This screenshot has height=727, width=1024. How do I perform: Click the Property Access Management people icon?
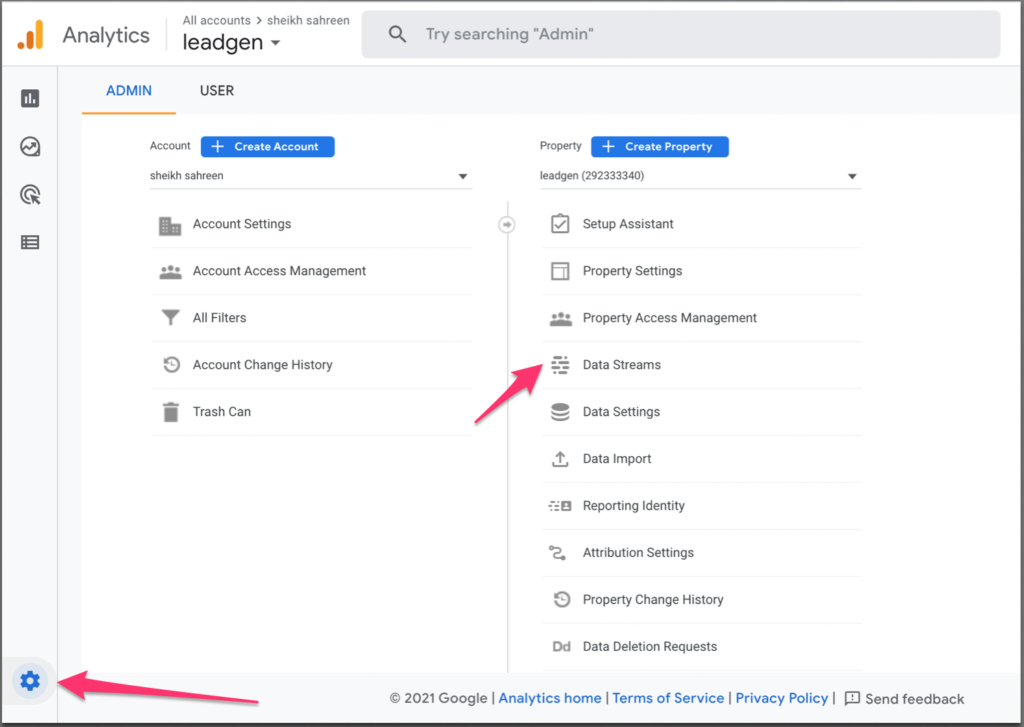[560, 319]
